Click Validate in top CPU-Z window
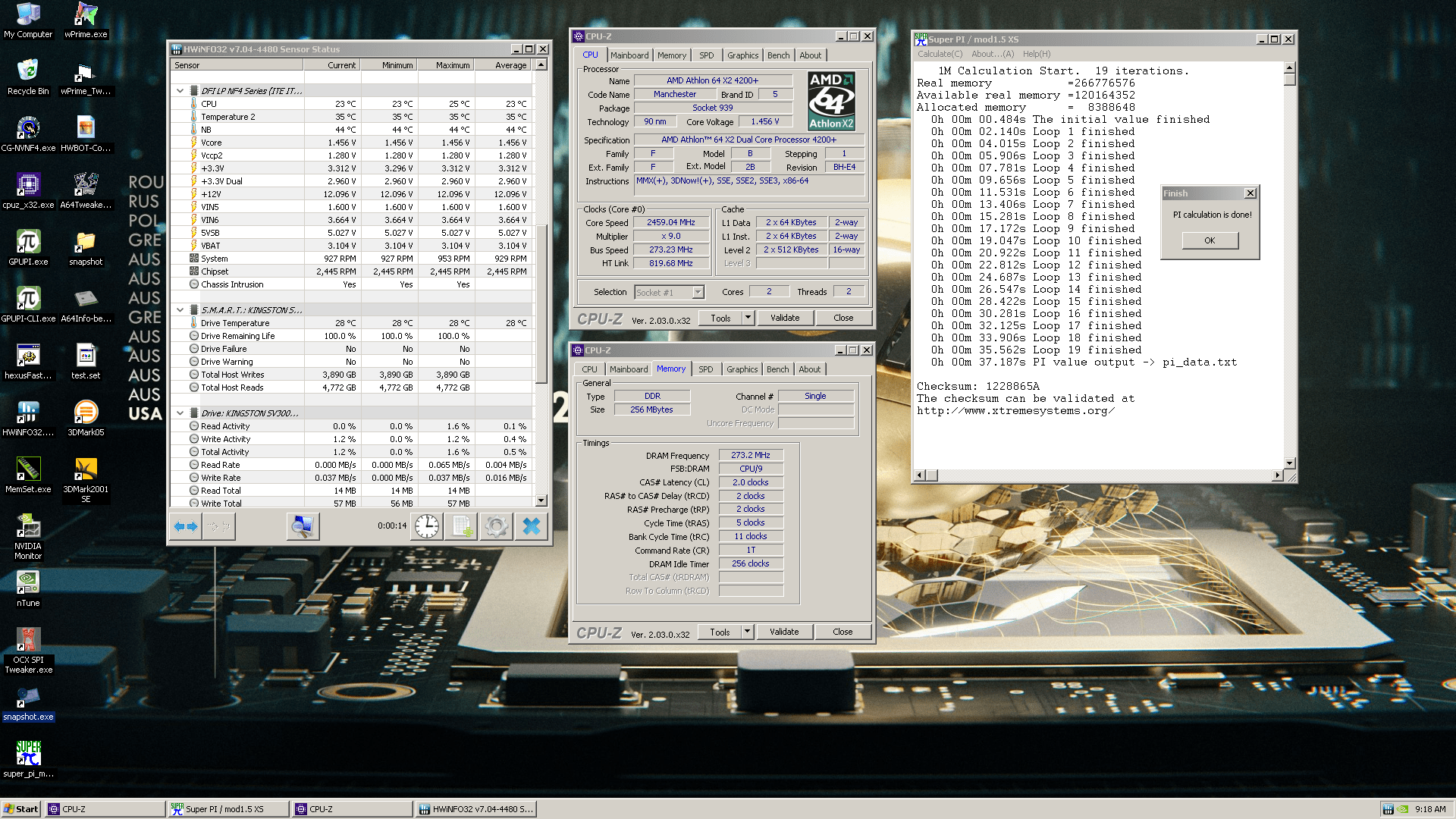The image size is (1456, 819). coord(785,318)
